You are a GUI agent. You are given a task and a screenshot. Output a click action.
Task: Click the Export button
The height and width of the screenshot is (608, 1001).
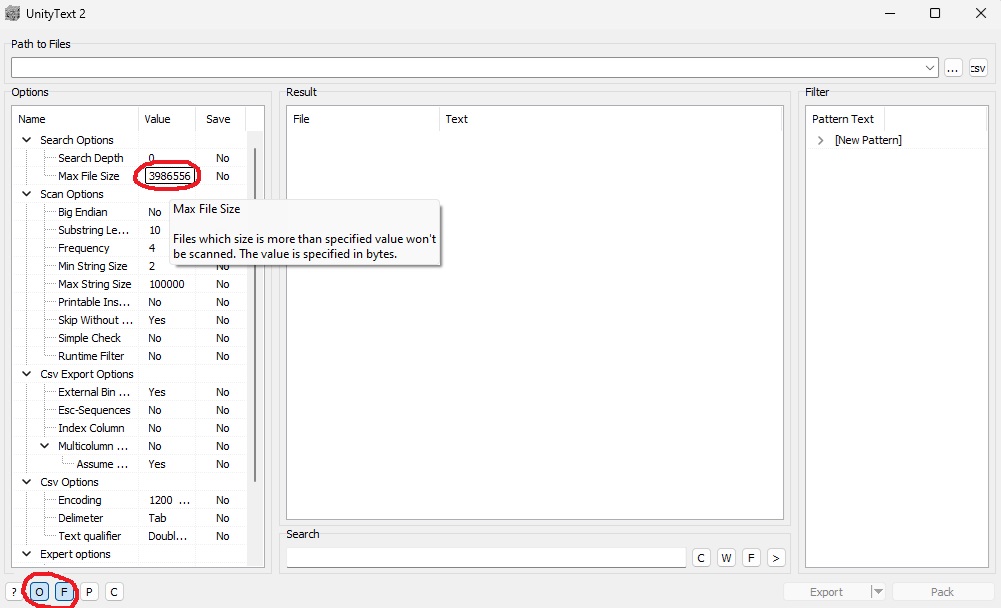(827, 592)
